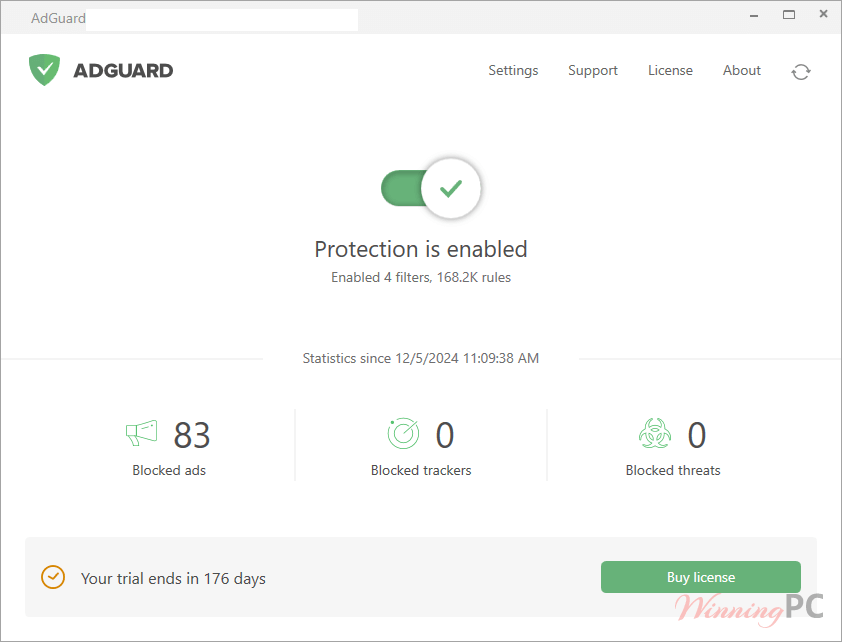Click the title bar search field
This screenshot has height=642, width=842.
221,19
